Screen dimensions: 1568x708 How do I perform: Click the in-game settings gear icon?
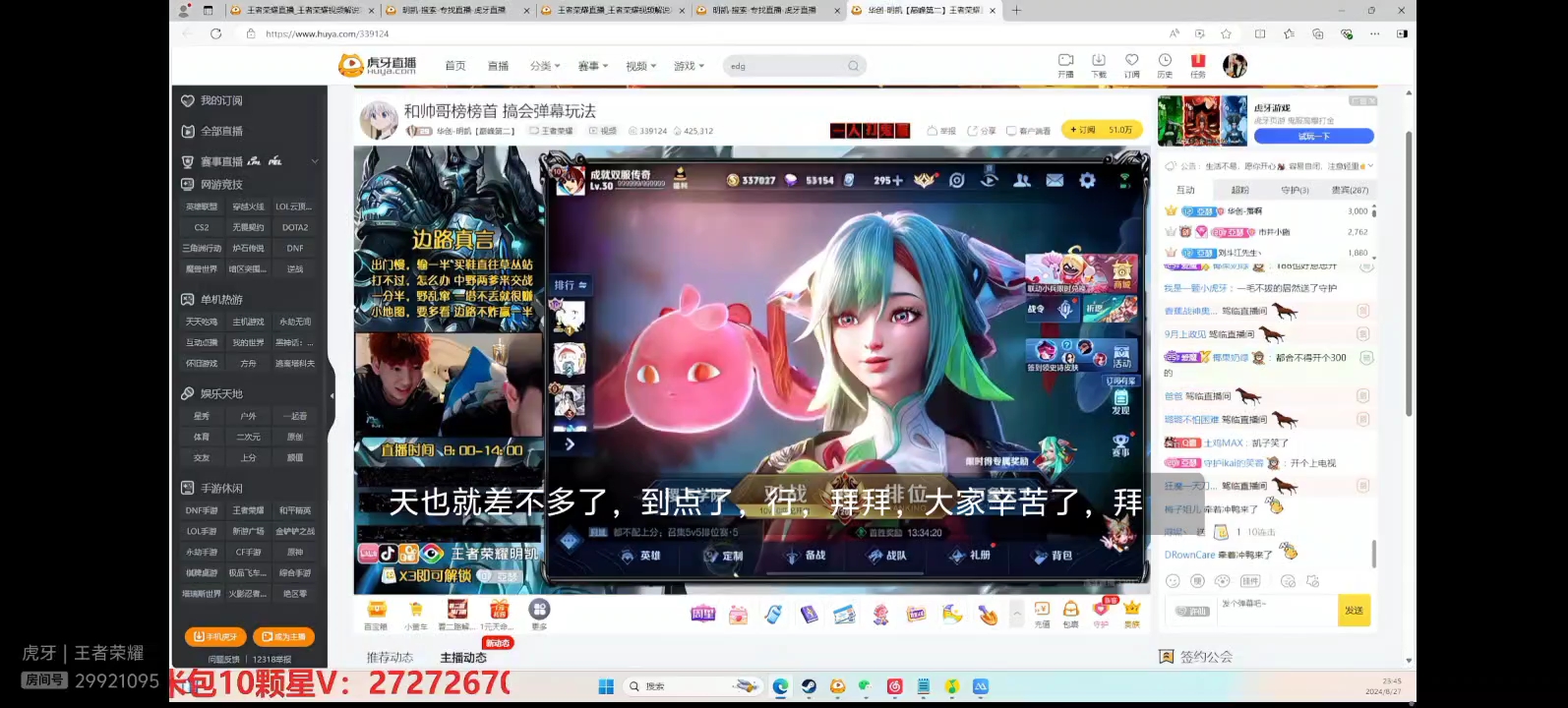tap(1087, 181)
